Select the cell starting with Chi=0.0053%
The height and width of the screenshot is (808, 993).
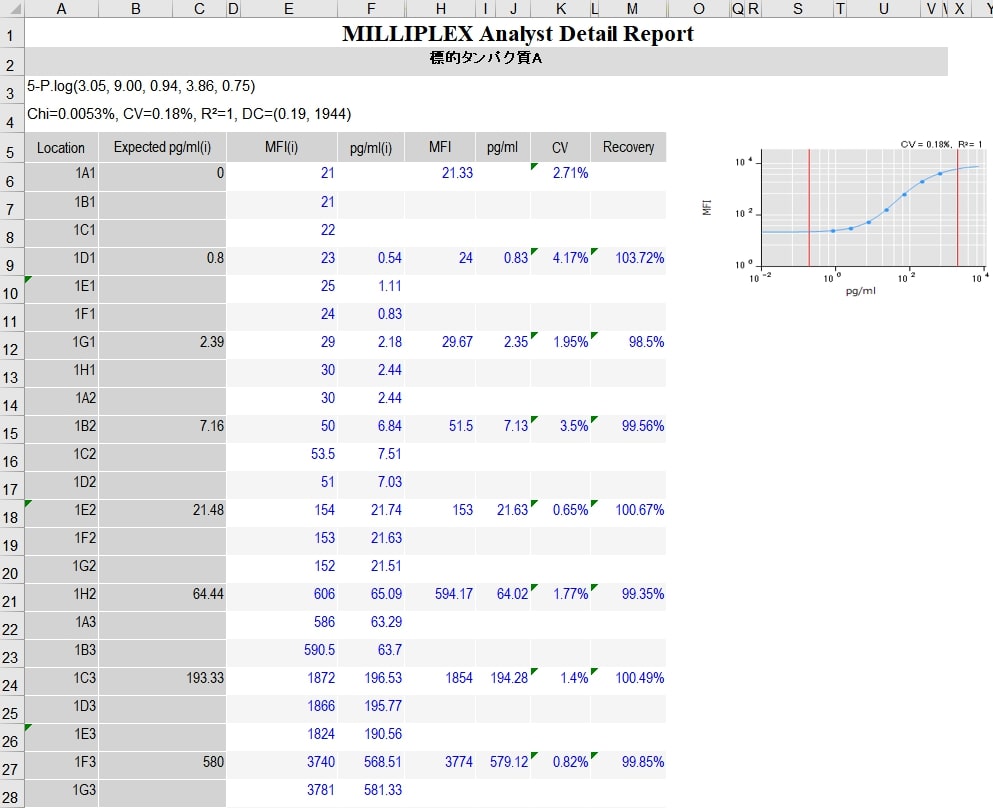[x=189, y=114]
